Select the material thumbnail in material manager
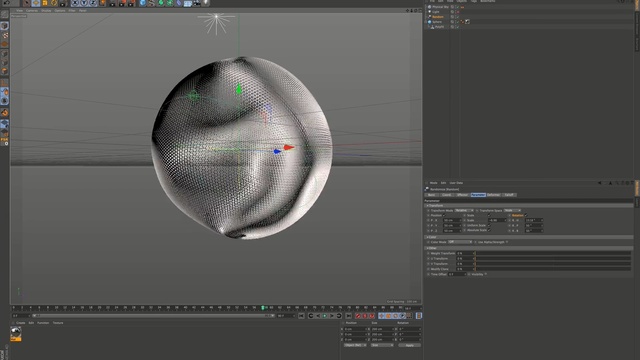Image resolution: width=640 pixels, height=360 pixels. click(16, 333)
